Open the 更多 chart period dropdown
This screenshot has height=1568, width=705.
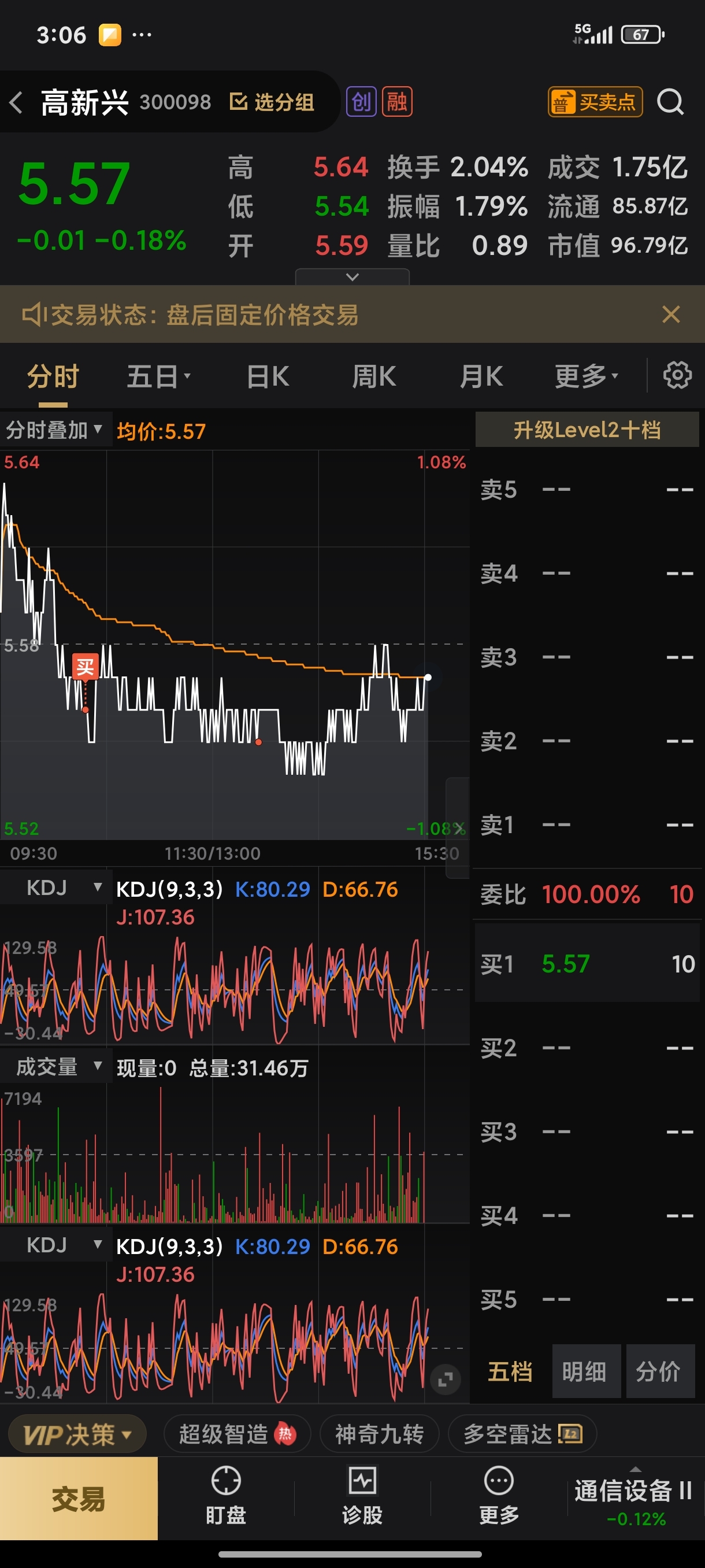point(586,376)
